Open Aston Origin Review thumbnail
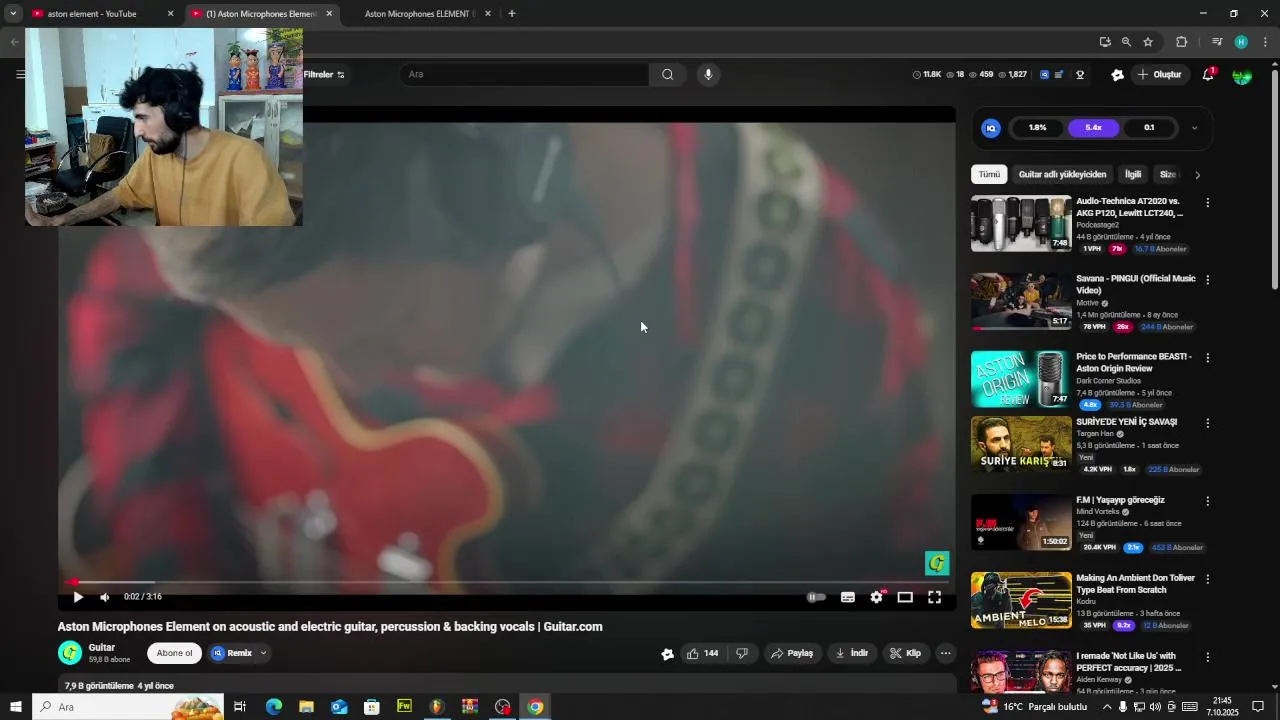Viewport: 1280px width, 720px height. pyautogui.click(x=1021, y=379)
